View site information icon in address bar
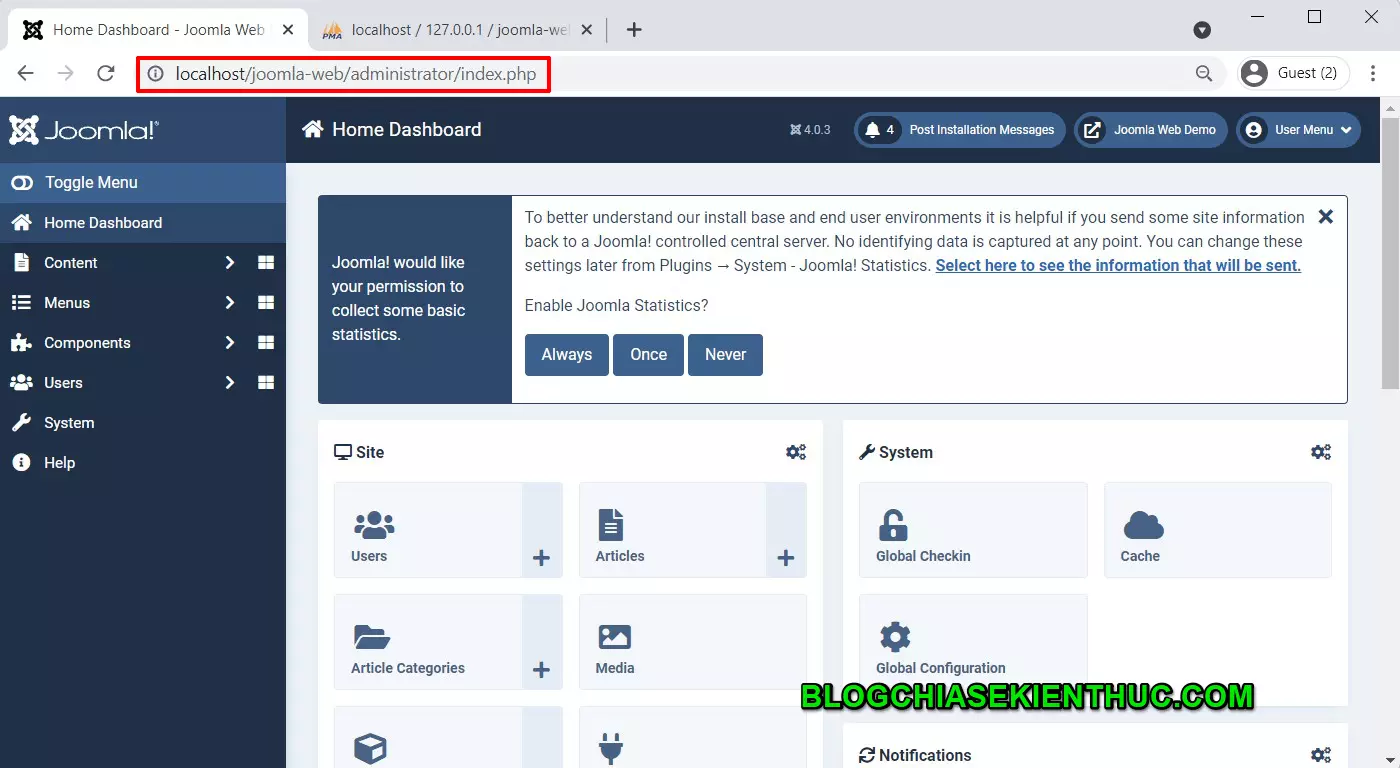 pyautogui.click(x=155, y=73)
